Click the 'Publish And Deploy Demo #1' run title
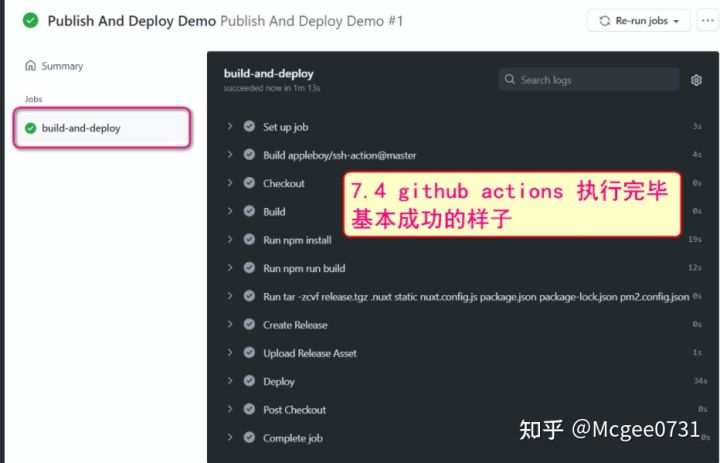 [311, 21]
